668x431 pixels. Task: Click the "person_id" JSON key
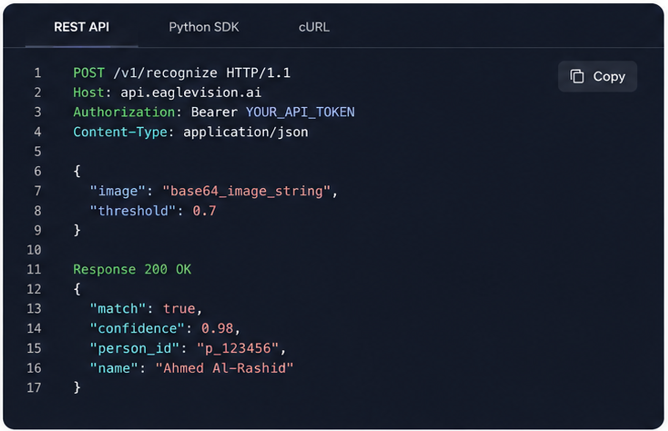pos(133,348)
